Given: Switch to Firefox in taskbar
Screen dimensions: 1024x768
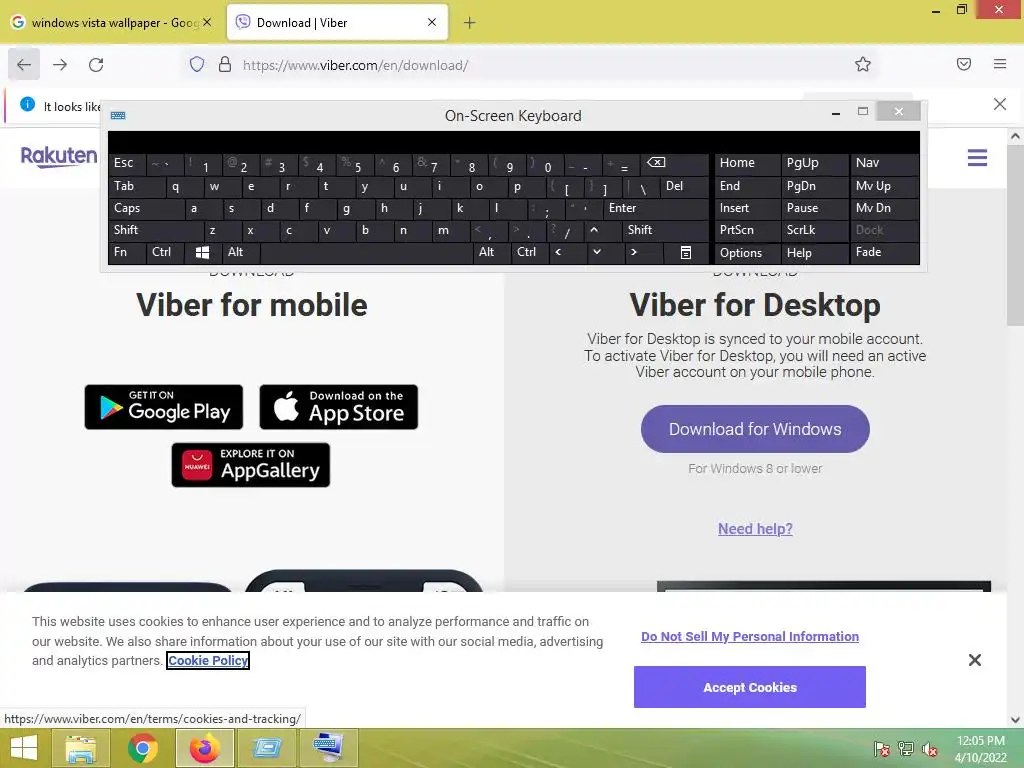Looking at the screenshot, I should pos(204,748).
